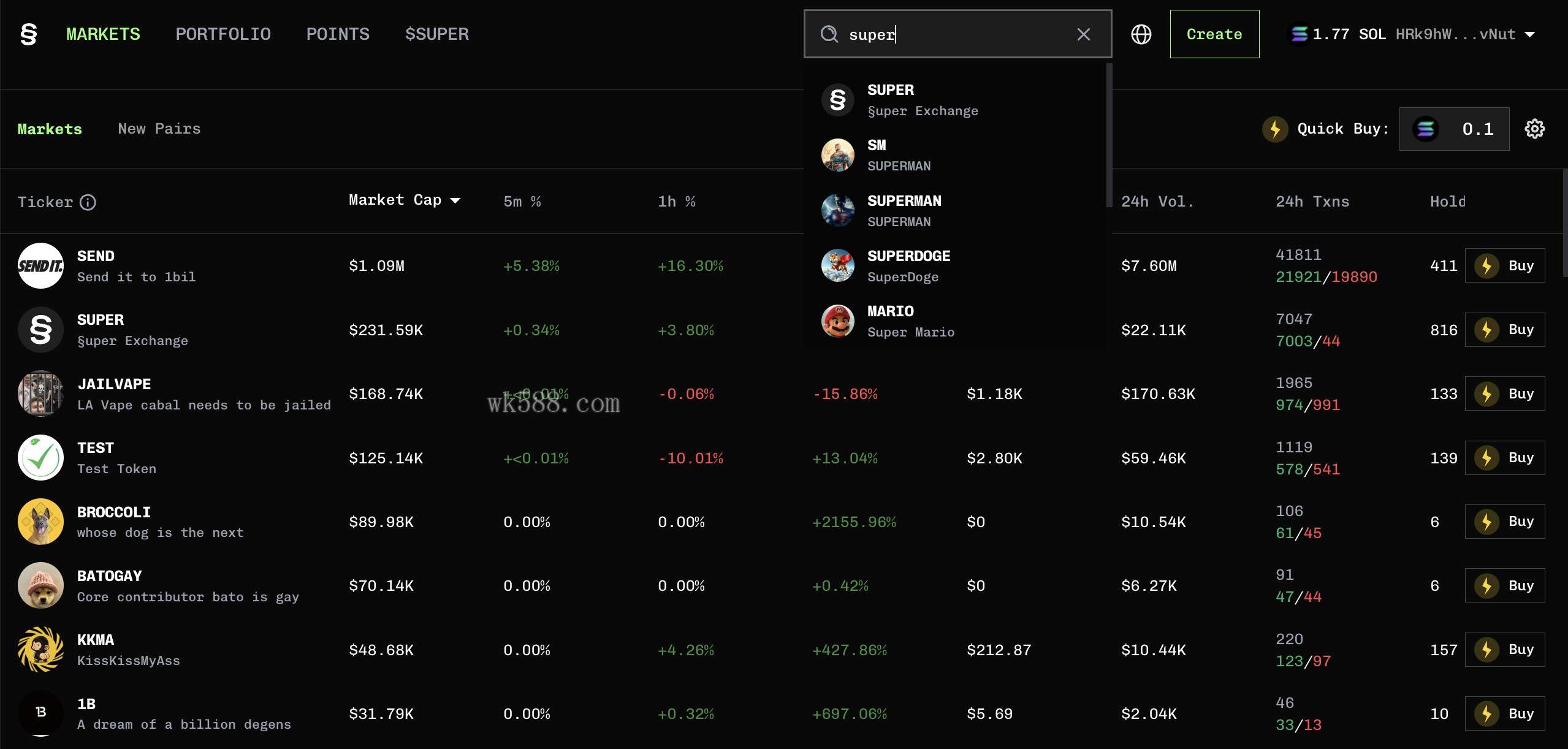Switch to New Pairs tab
The height and width of the screenshot is (749, 1568).
[159, 129]
